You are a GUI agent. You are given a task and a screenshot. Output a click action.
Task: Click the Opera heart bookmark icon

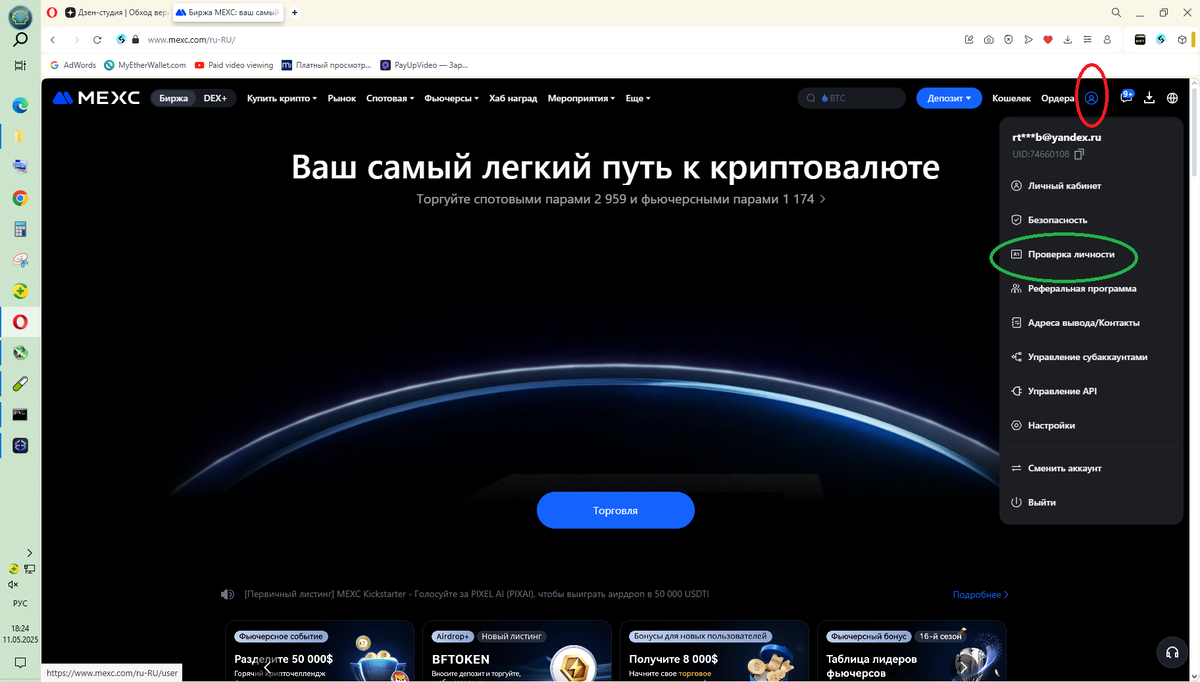pyautogui.click(x=1048, y=40)
